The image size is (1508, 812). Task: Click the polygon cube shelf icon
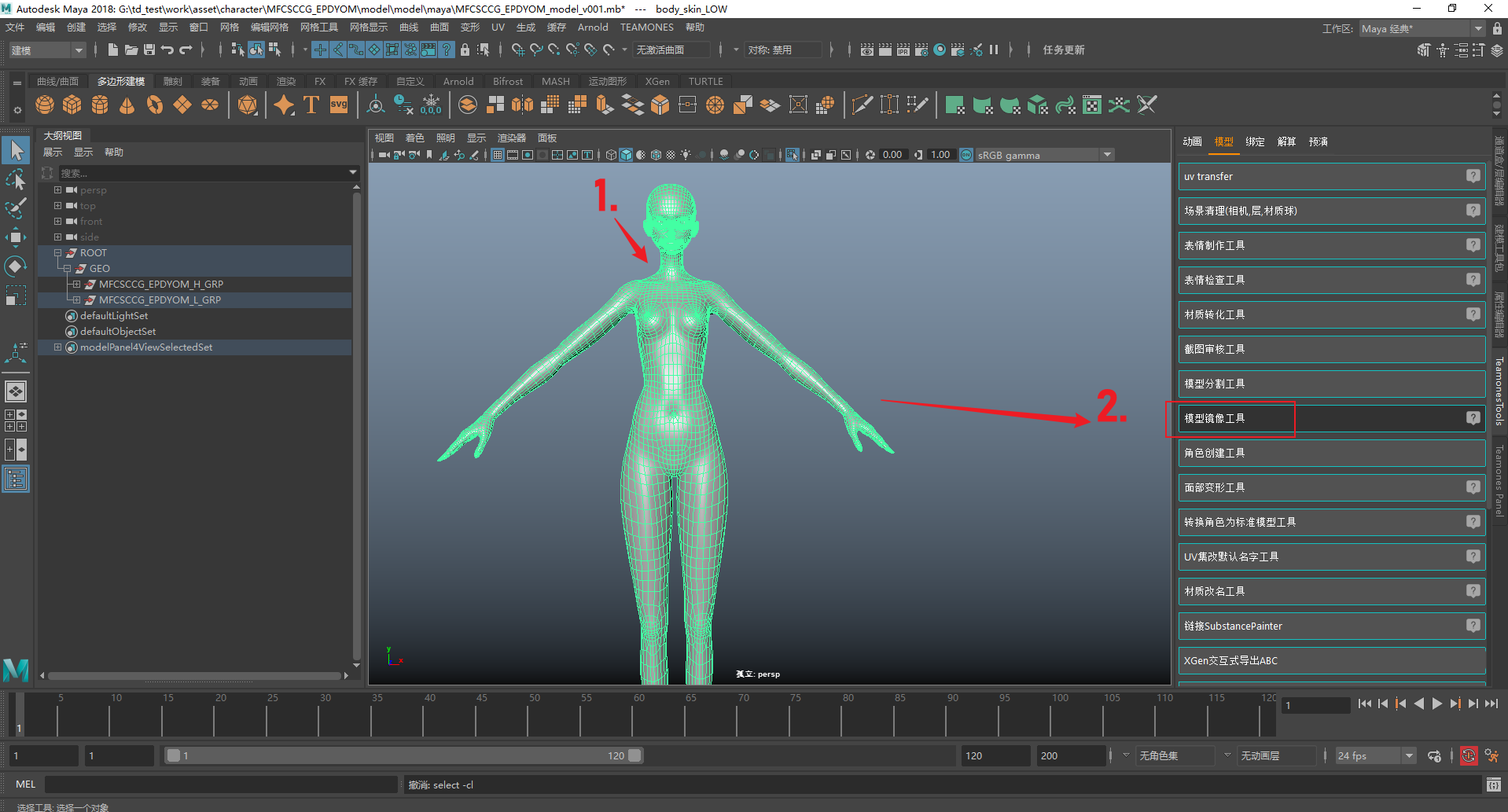(x=72, y=105)
